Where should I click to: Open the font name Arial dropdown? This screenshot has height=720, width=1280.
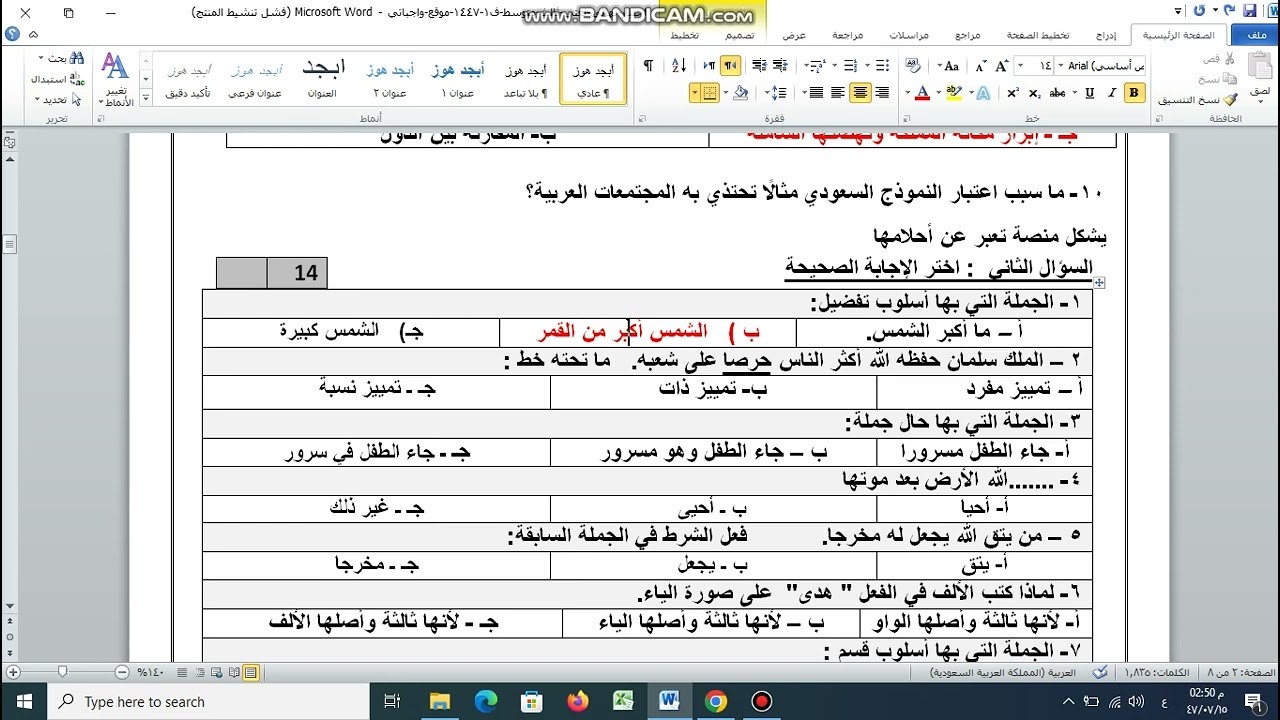click(1060, 66)
